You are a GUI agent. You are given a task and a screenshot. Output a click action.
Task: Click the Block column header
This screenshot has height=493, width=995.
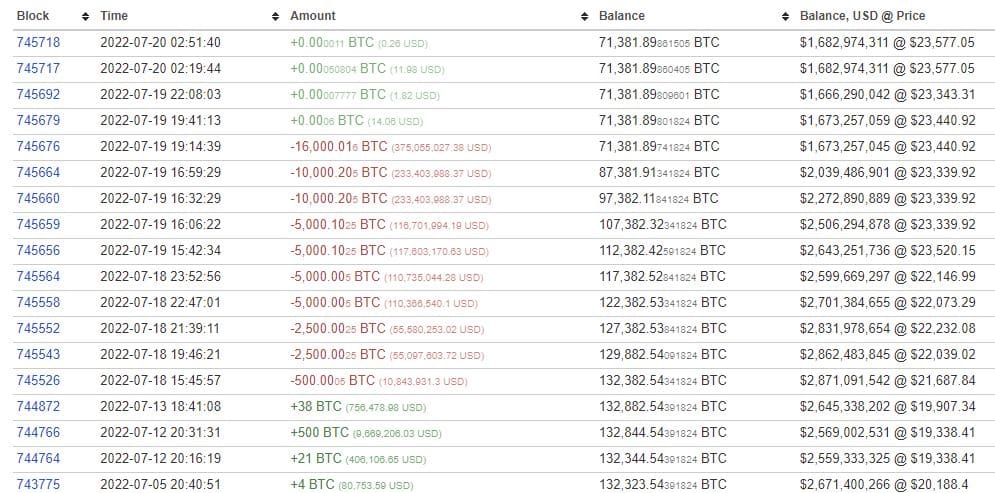(x=33, y=16)
